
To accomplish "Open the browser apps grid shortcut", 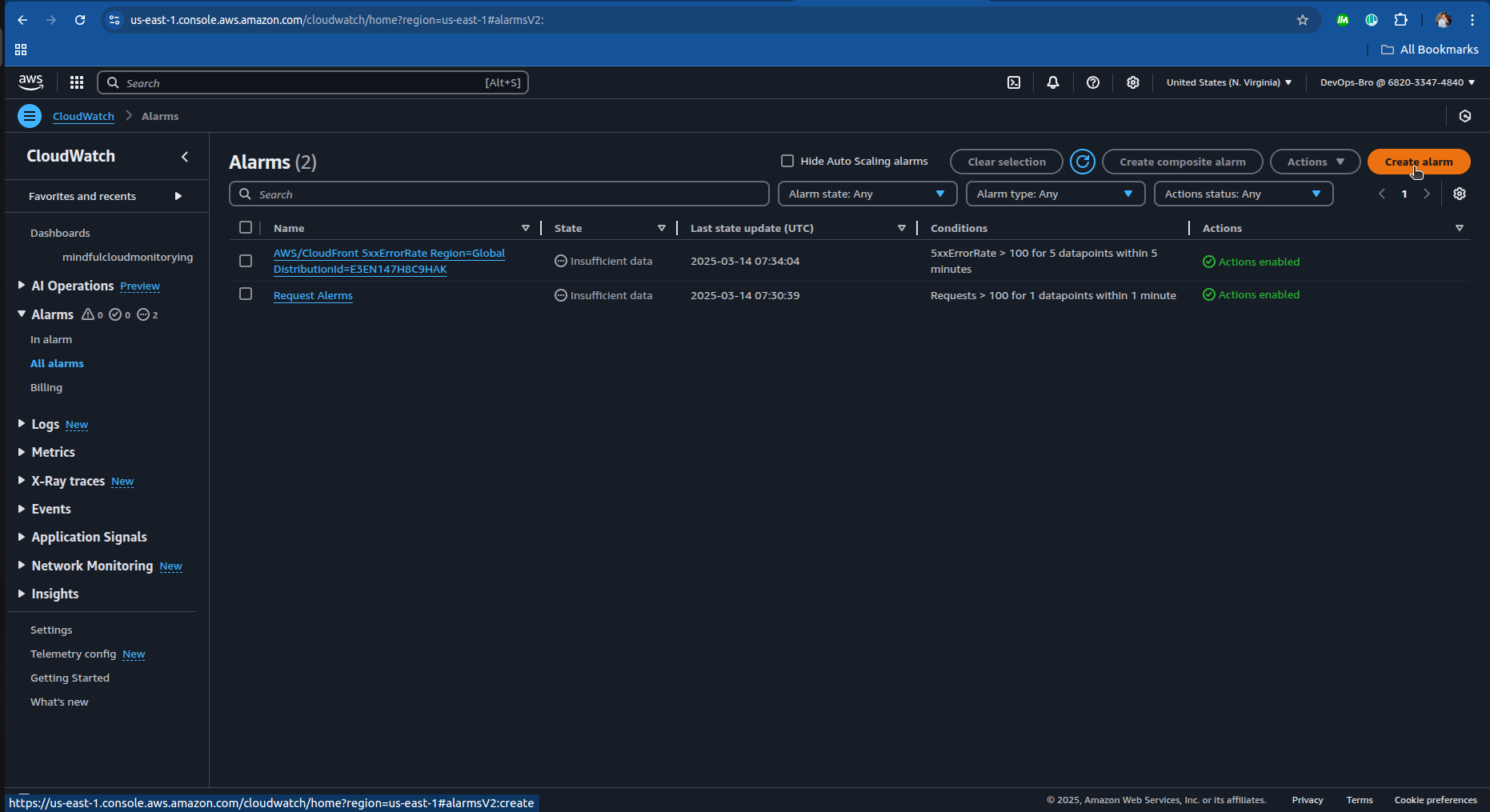I will coord(21,50).
